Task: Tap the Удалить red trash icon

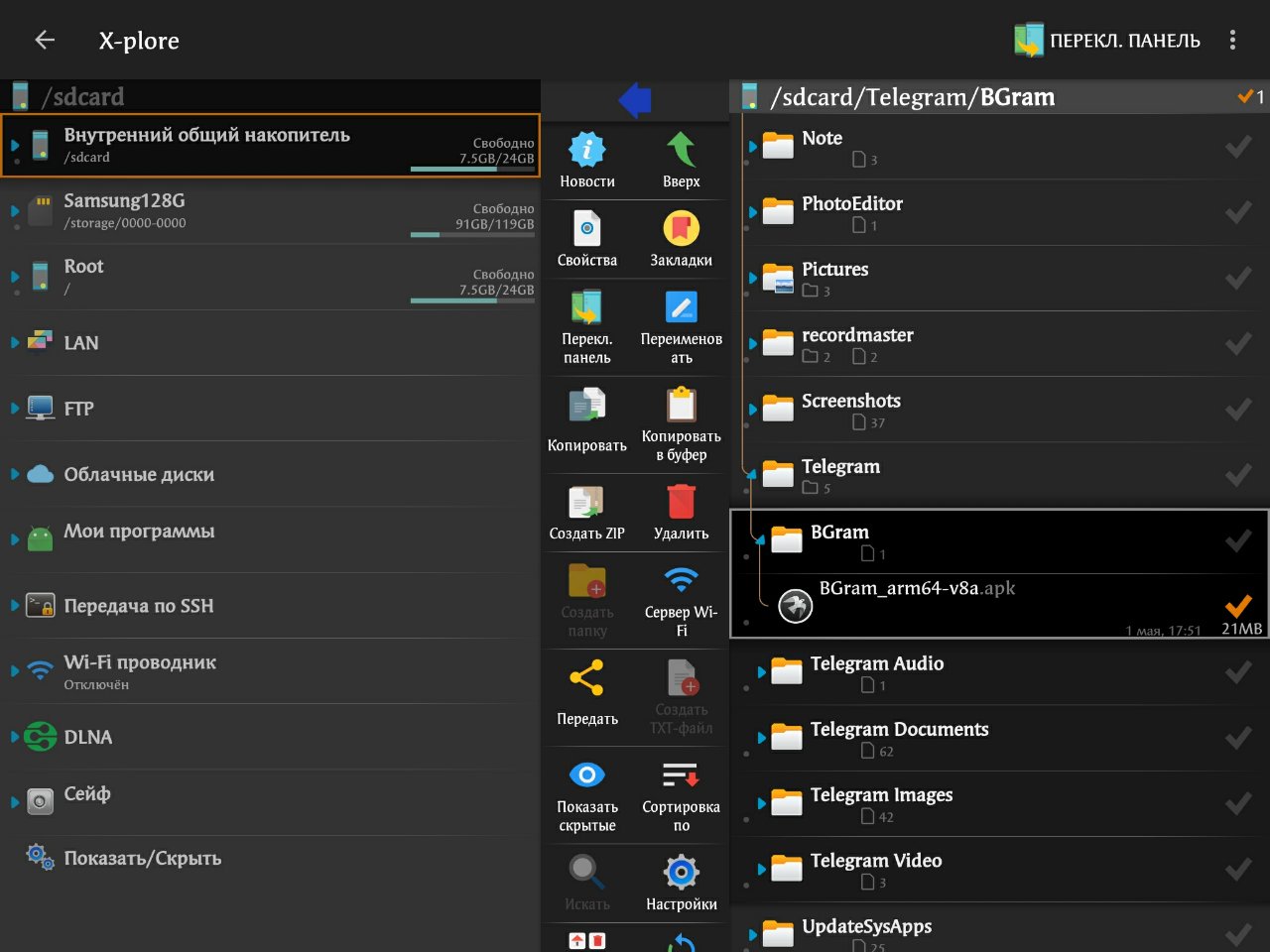Action: [682, 502]
